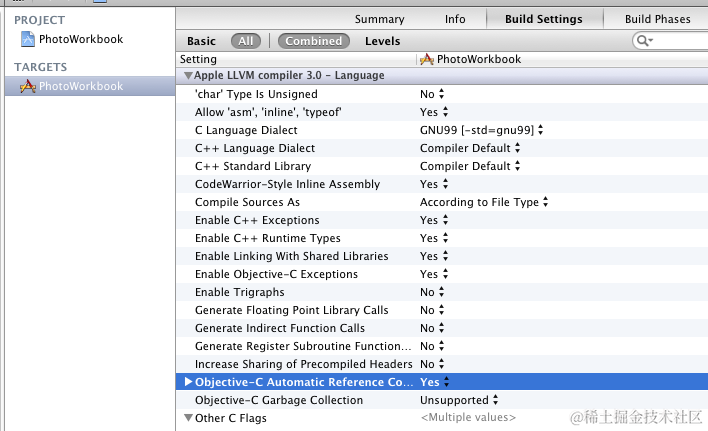Click the PhotoWorkbook target app icon
The width and height of the screenshot is (708, 431).
pos(28,86)
